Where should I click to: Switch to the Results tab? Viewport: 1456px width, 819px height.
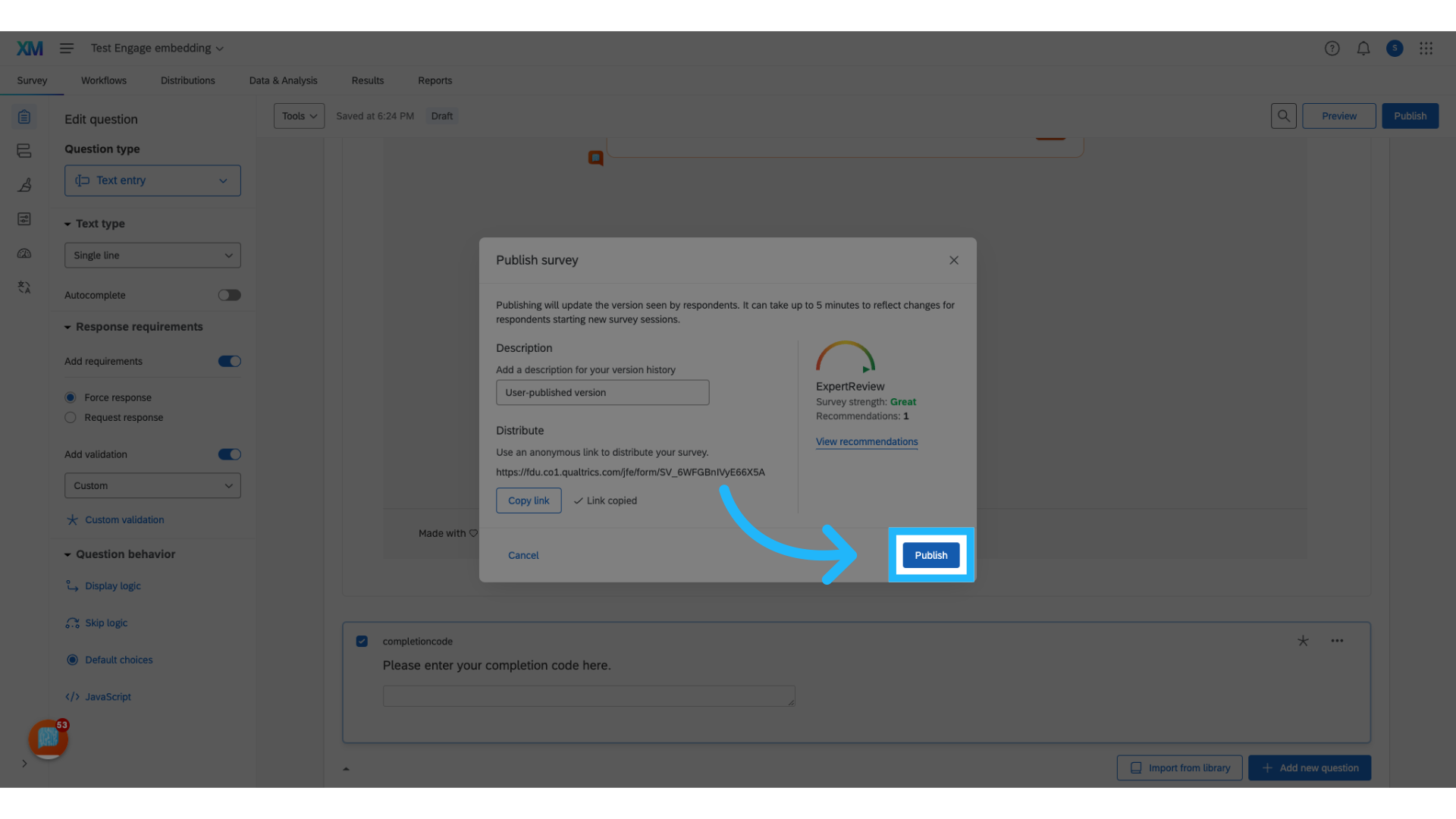(368, 80)
